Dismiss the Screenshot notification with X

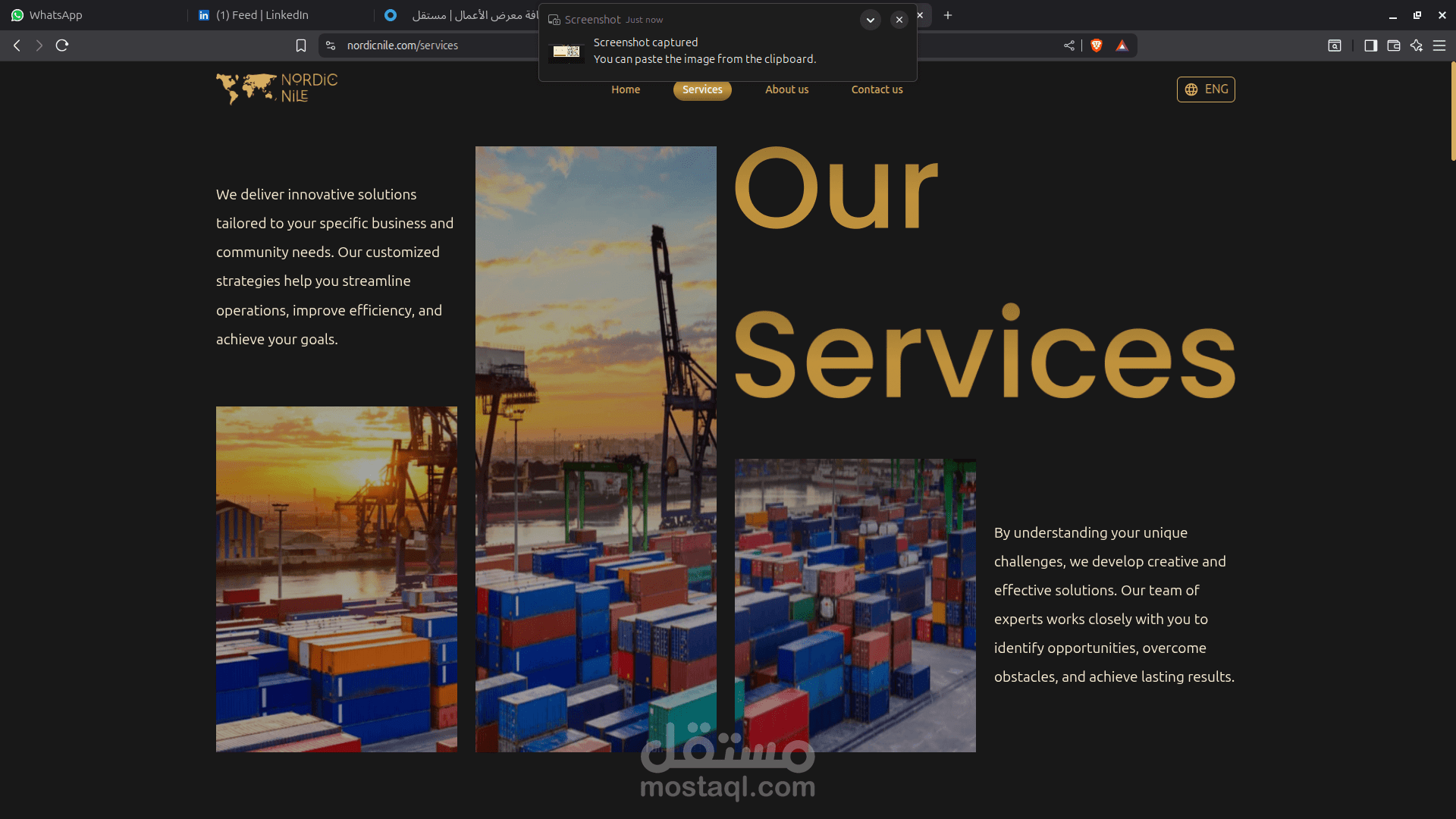pyautogui.click(x=899, y=20)
